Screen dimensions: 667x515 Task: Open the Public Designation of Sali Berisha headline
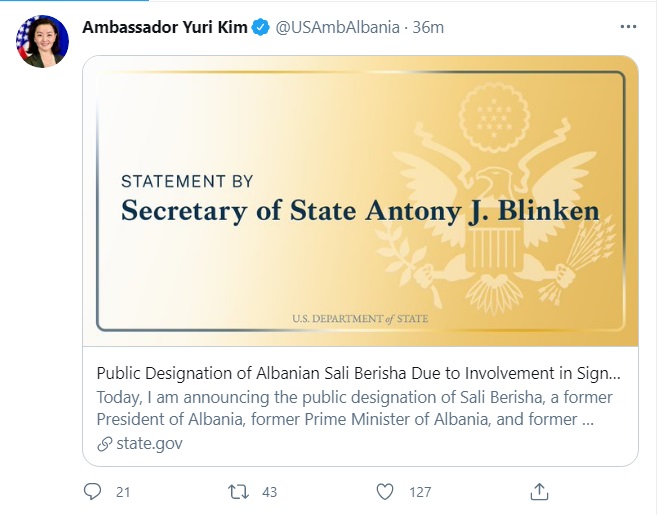(359, 373)
